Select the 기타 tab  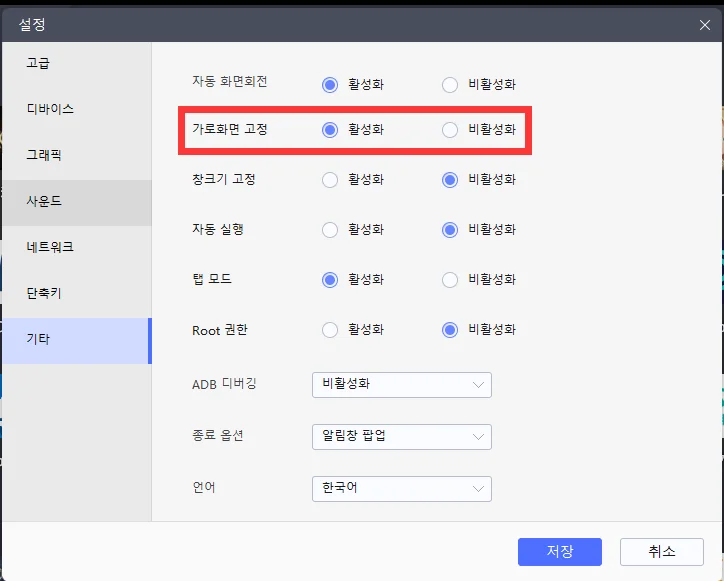[x=77, y=341]
